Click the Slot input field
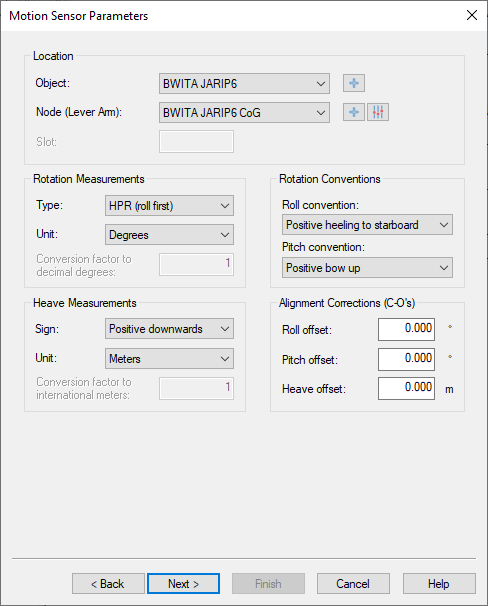488x606 pixels. 196,141
